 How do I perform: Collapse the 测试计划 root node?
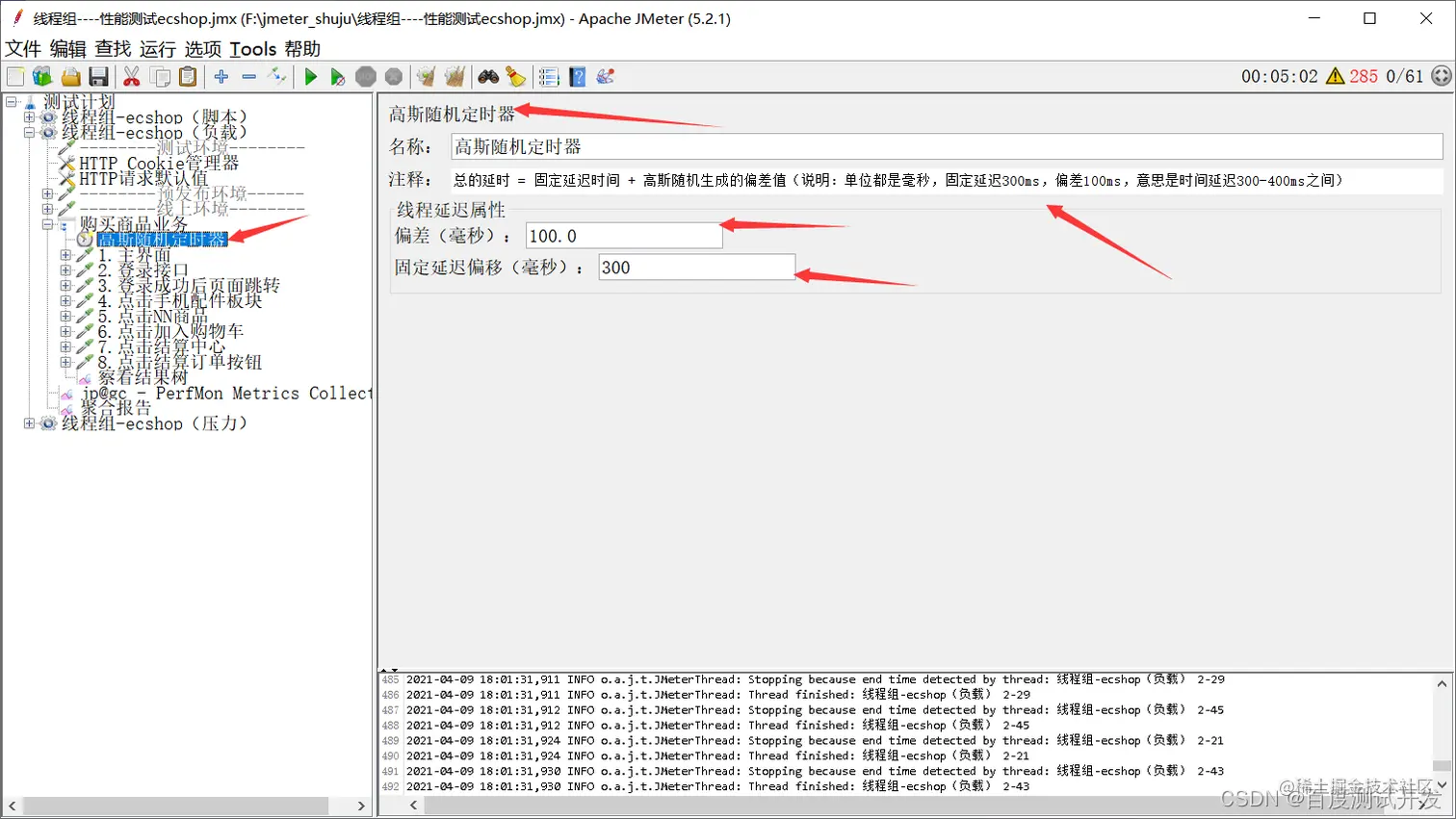point(11,101)
